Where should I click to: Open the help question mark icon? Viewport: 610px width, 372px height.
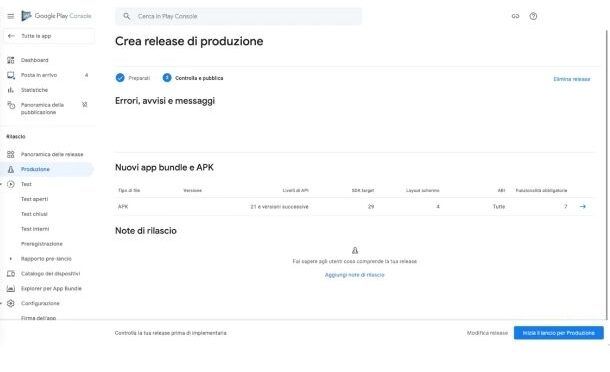533,16
